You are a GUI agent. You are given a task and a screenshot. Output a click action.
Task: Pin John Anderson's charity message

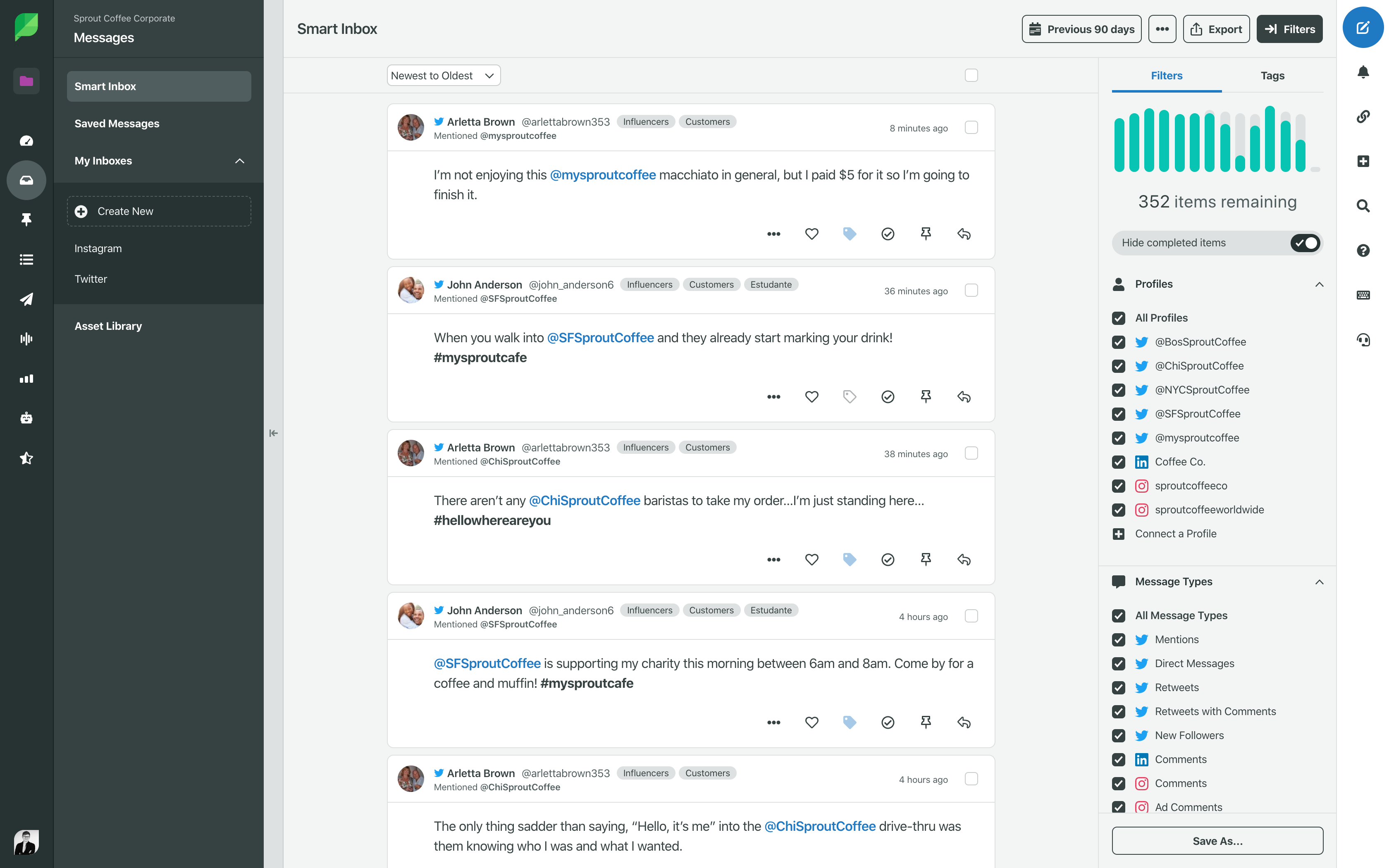click(925, 722)
